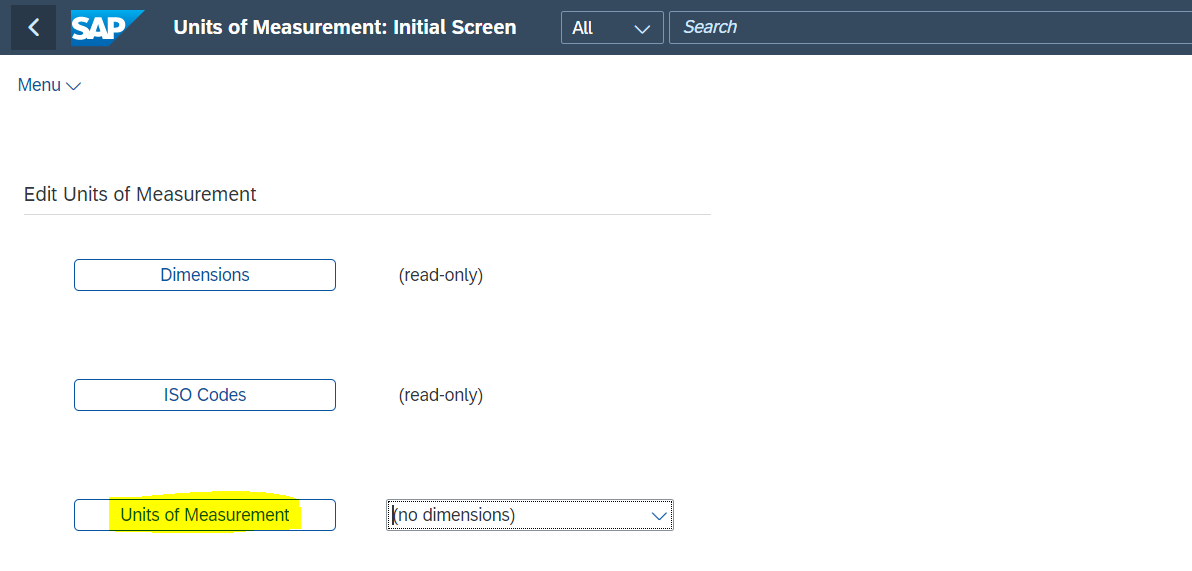Screen dimensions: 1192x571
Task: Click the highlighted Units of Measurement button
Action: pyautogui.click(x=204, y=515)
